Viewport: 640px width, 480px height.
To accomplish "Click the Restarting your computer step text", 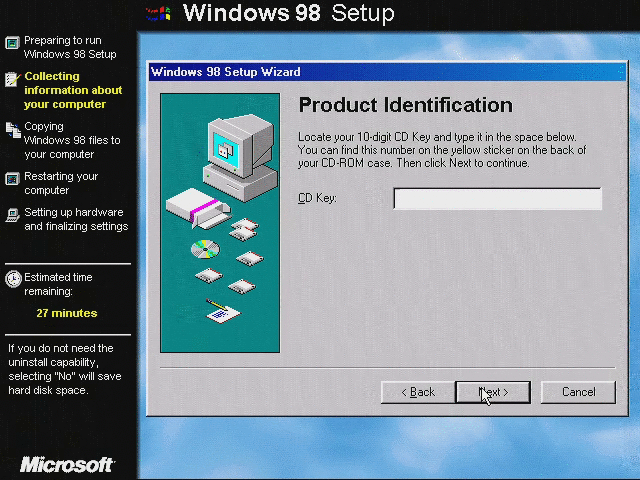I will coord(61,183).
